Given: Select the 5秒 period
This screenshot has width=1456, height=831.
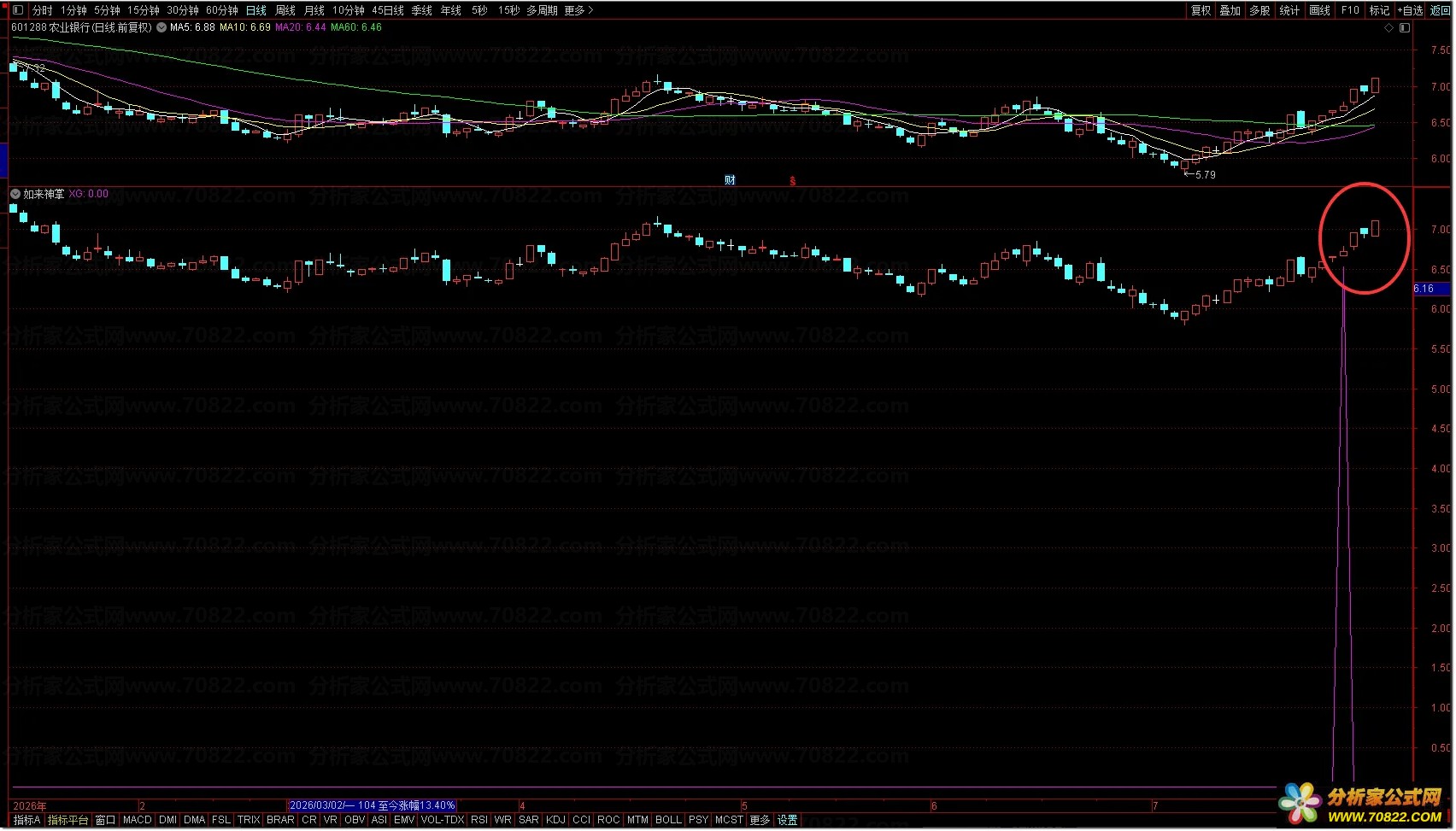Looking at the screenshot, I should [x=479, y=10].
